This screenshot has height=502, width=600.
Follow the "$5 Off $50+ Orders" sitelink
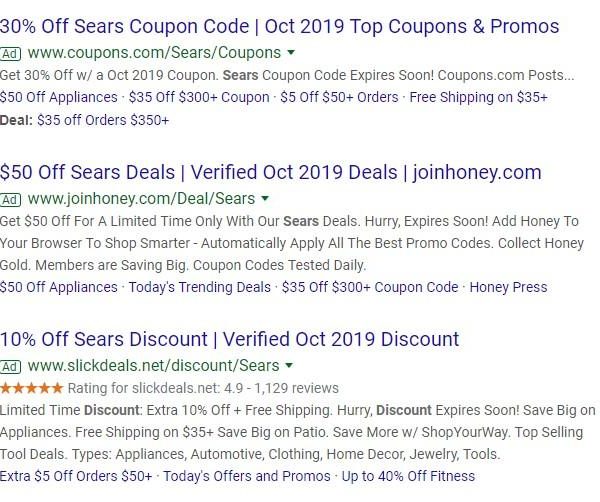(340, 98)
